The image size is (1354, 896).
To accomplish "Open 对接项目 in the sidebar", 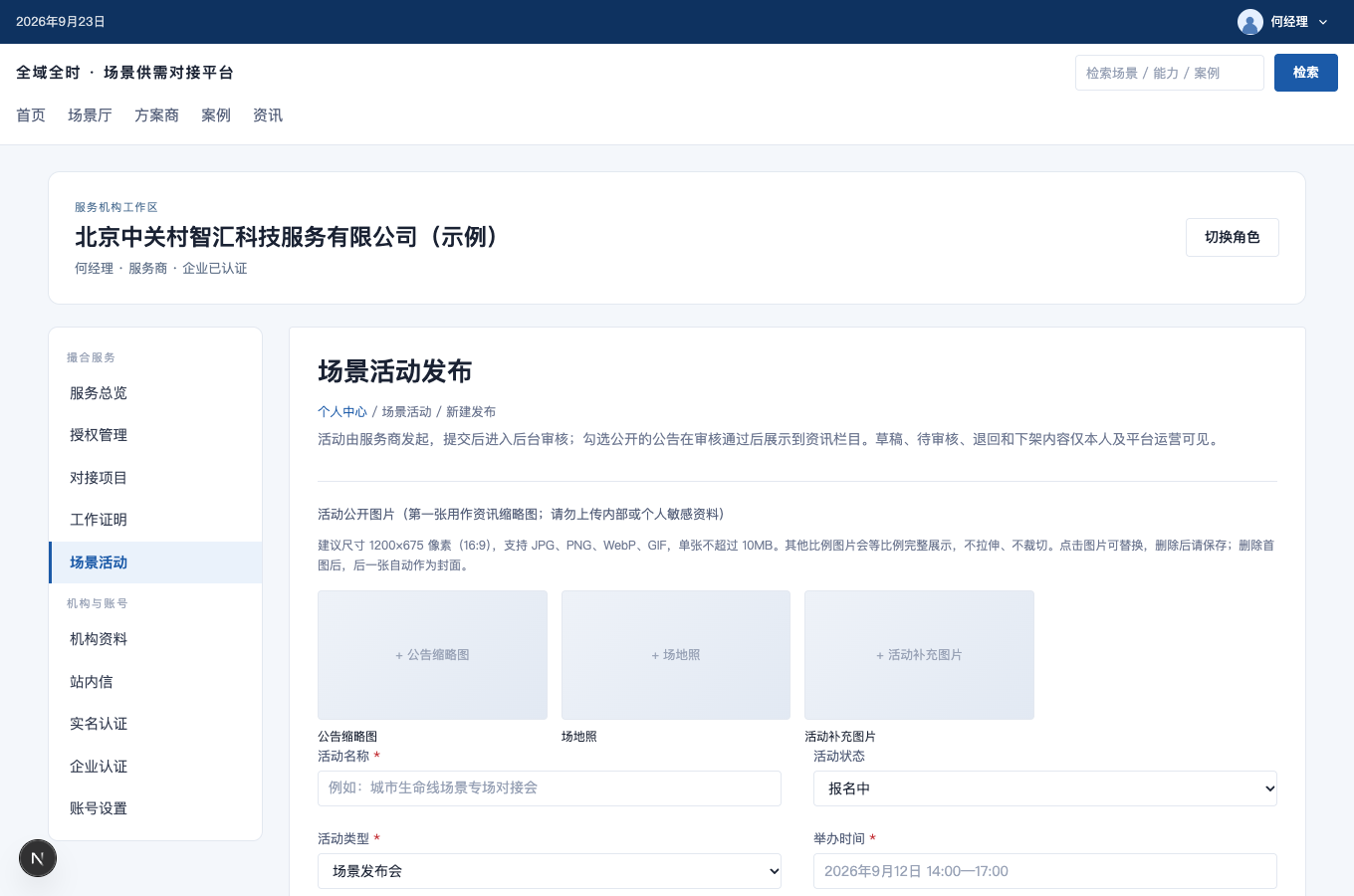I will tap(155, 478).
